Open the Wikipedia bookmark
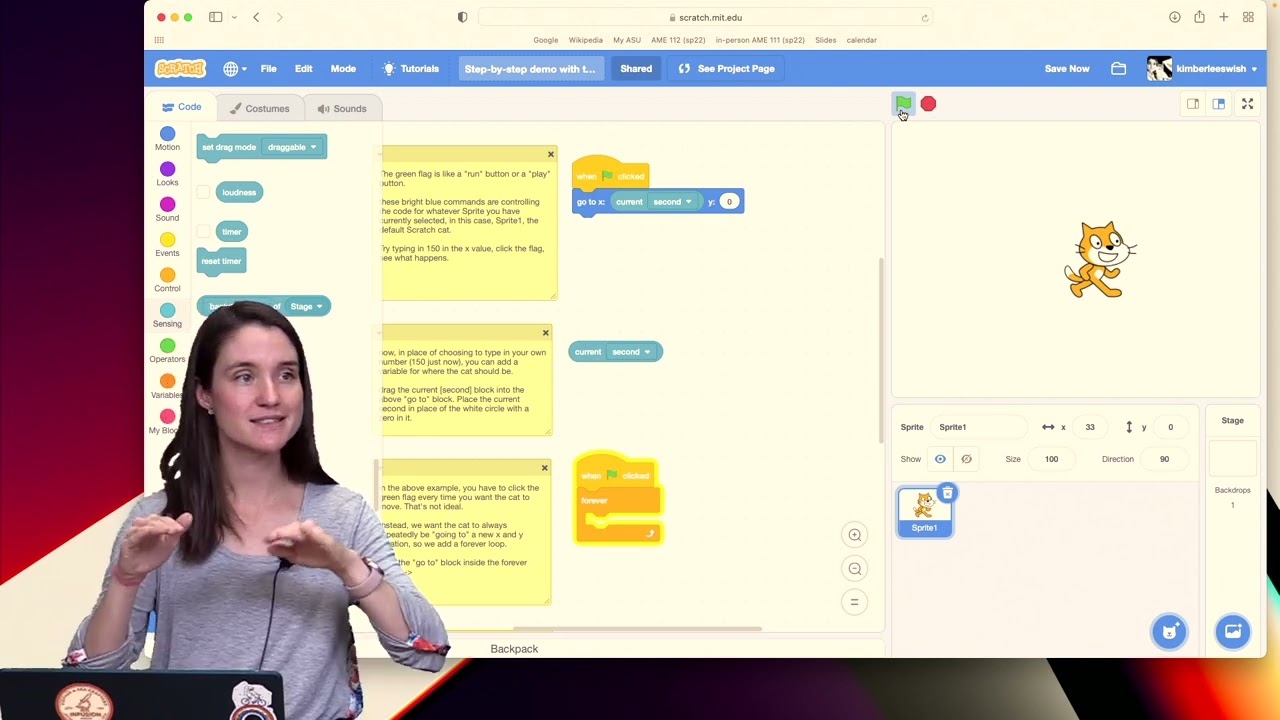This screenshot has height=720, width=1280. click(585, 40)
